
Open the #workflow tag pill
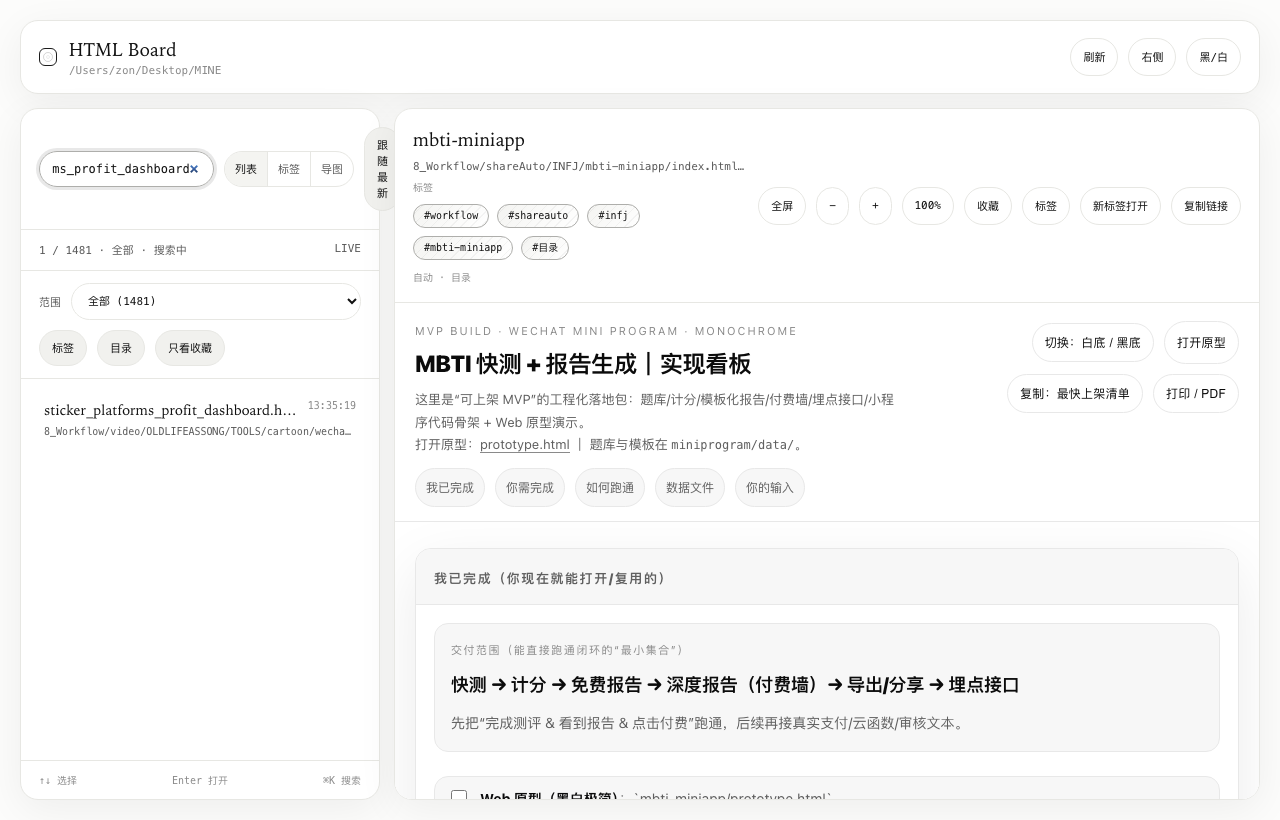(450, 216)
